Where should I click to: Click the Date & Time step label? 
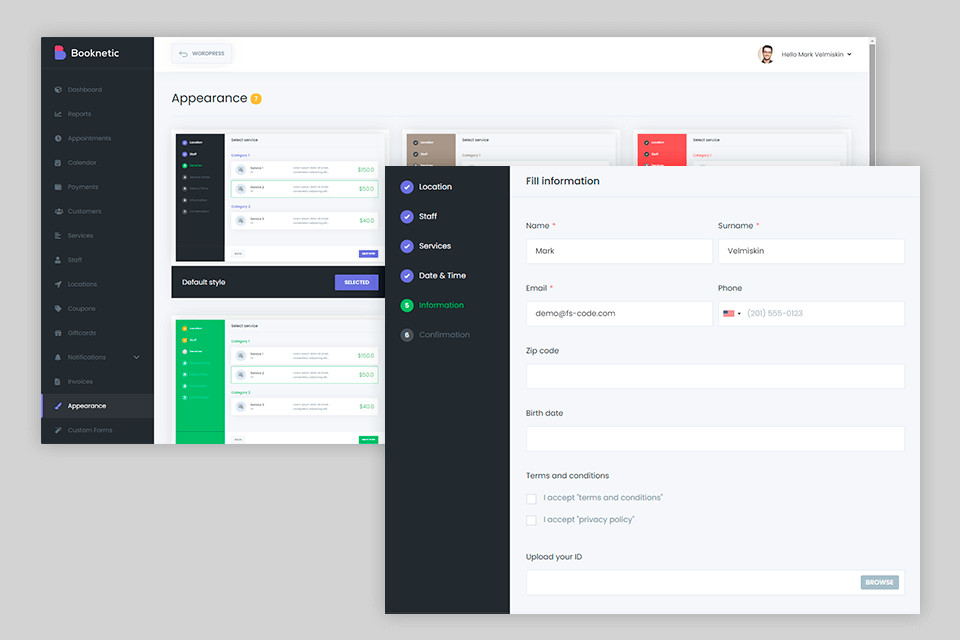point(442,276)
